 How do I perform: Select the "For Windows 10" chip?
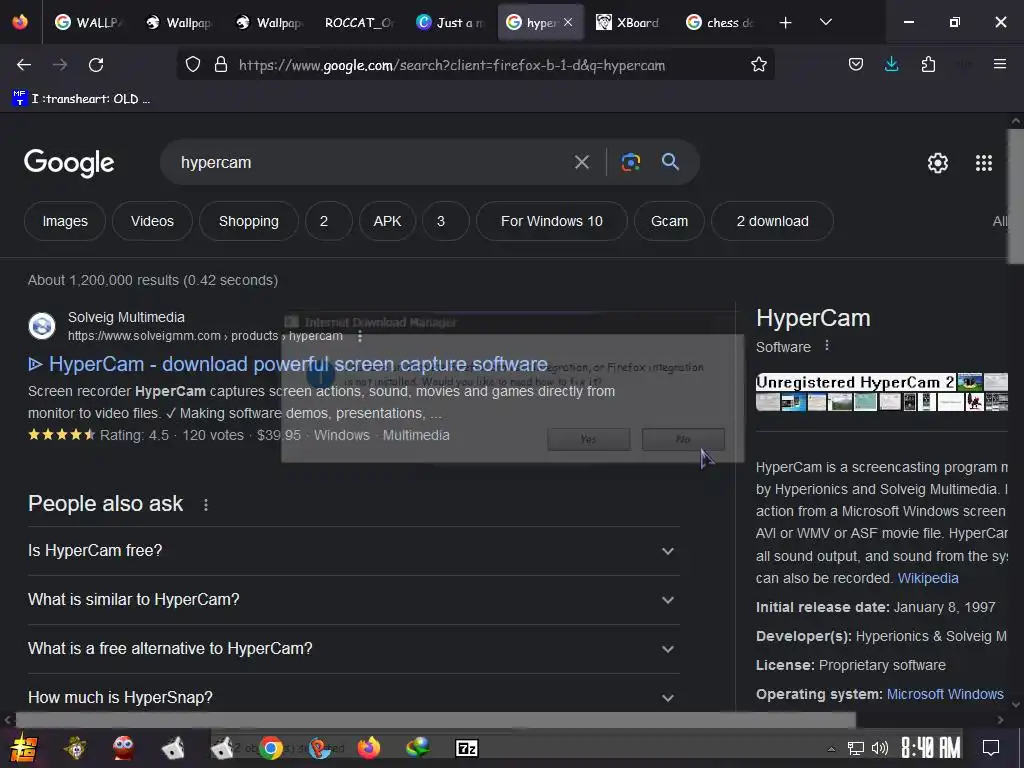pos(552,221)
